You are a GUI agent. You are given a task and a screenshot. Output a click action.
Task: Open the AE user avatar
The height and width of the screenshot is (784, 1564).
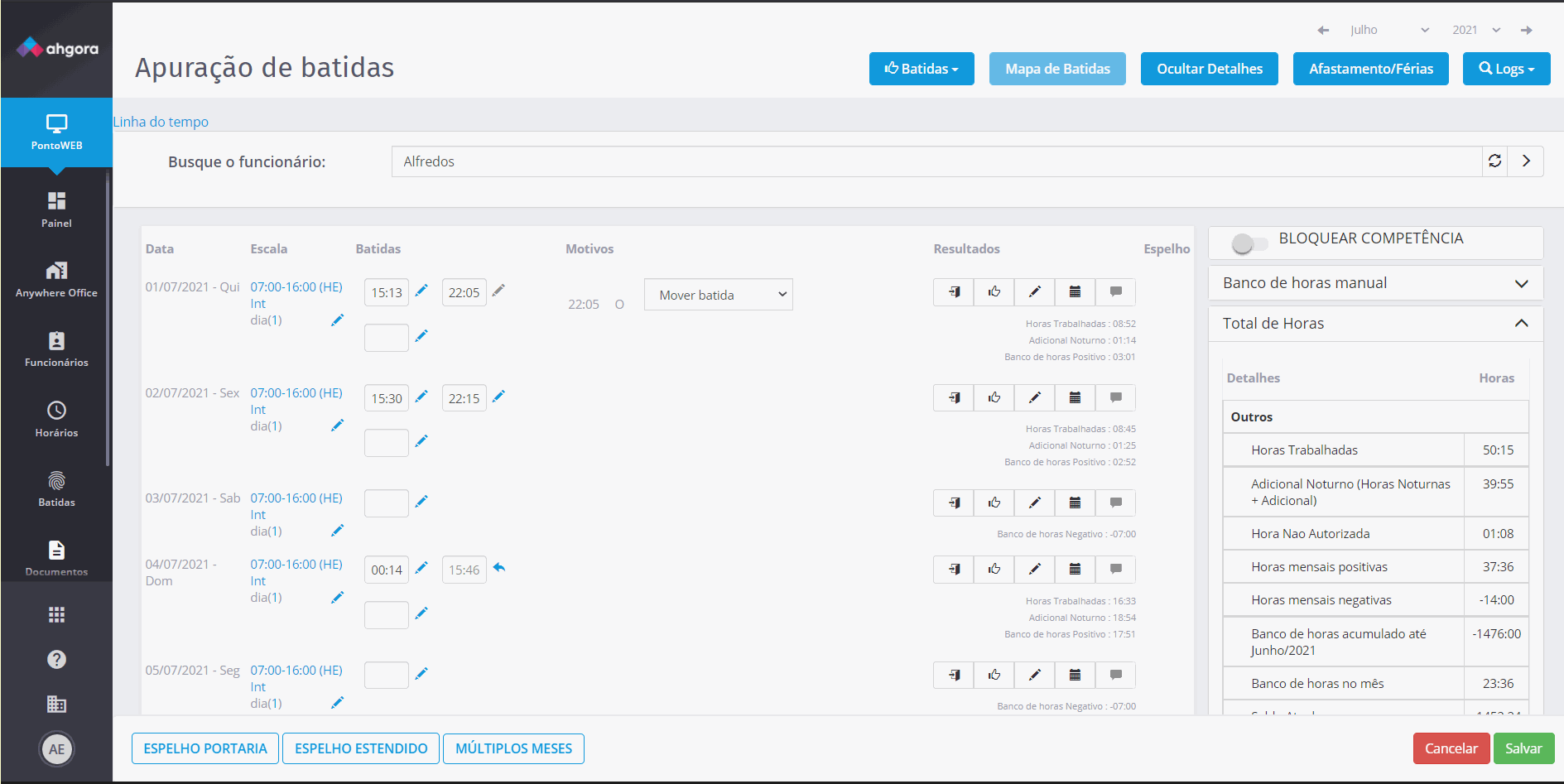56,749
